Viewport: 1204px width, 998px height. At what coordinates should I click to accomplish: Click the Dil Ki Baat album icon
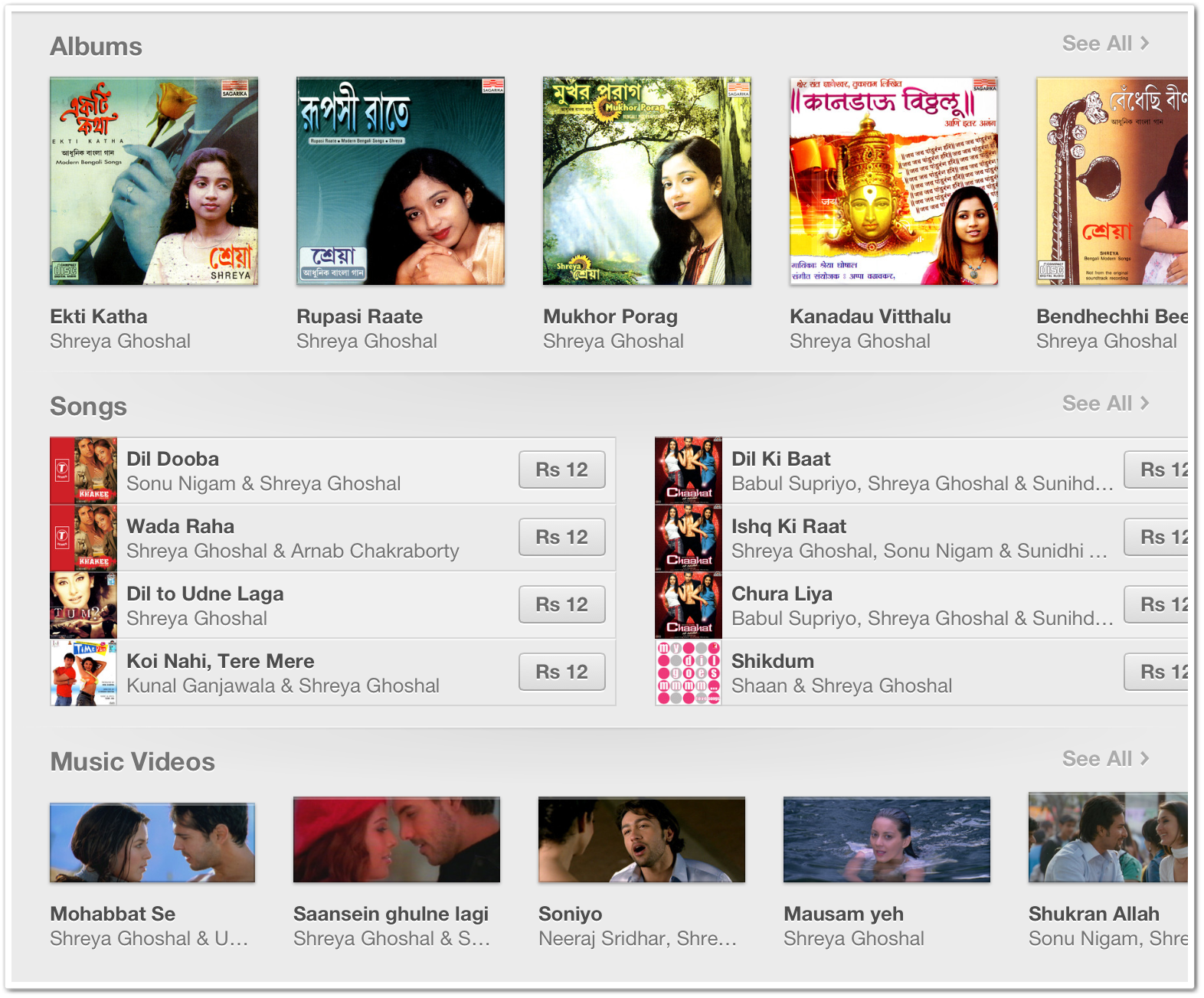(689, 470)
